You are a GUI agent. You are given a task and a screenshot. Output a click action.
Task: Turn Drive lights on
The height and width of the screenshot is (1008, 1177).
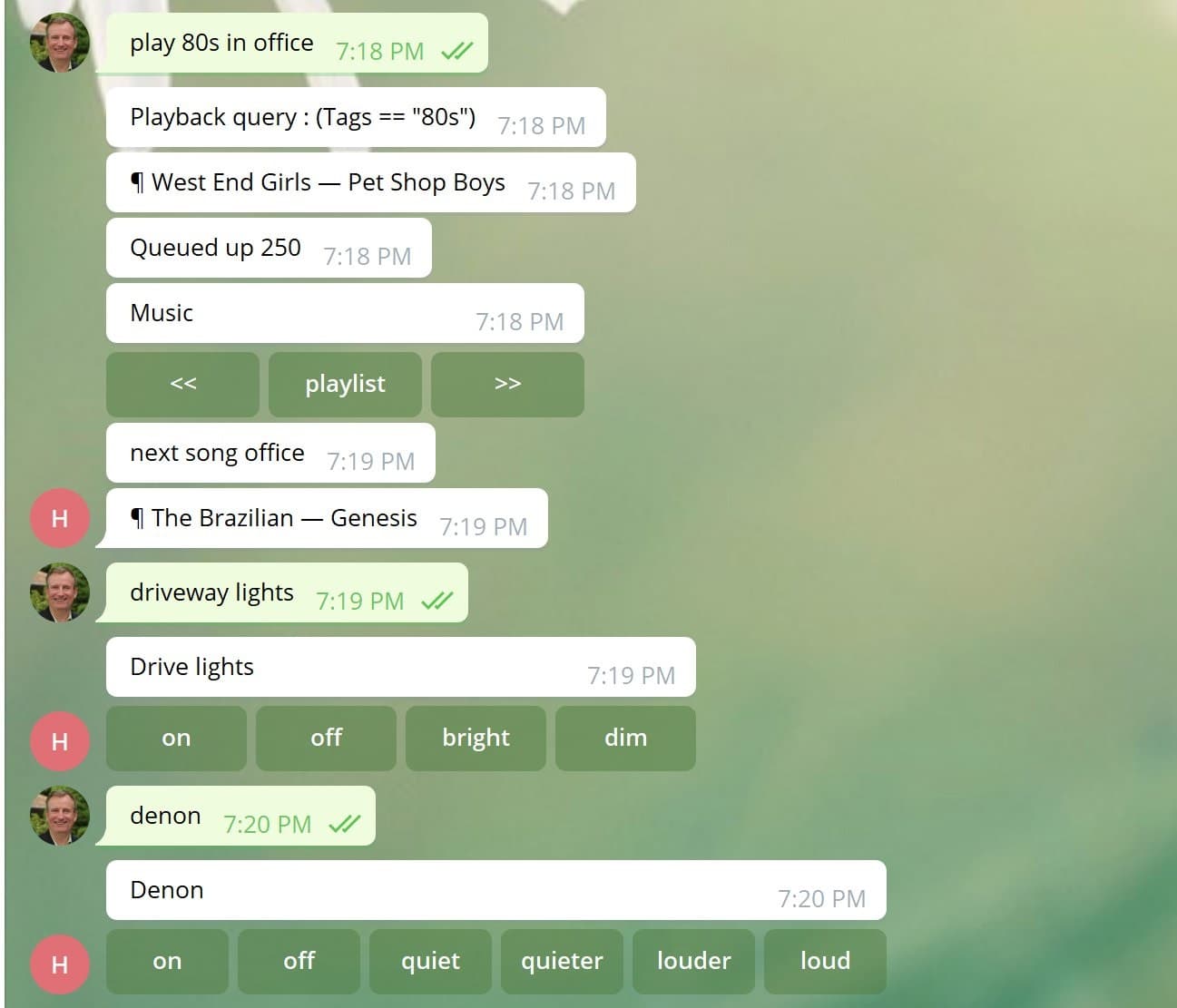coord(176,739)
